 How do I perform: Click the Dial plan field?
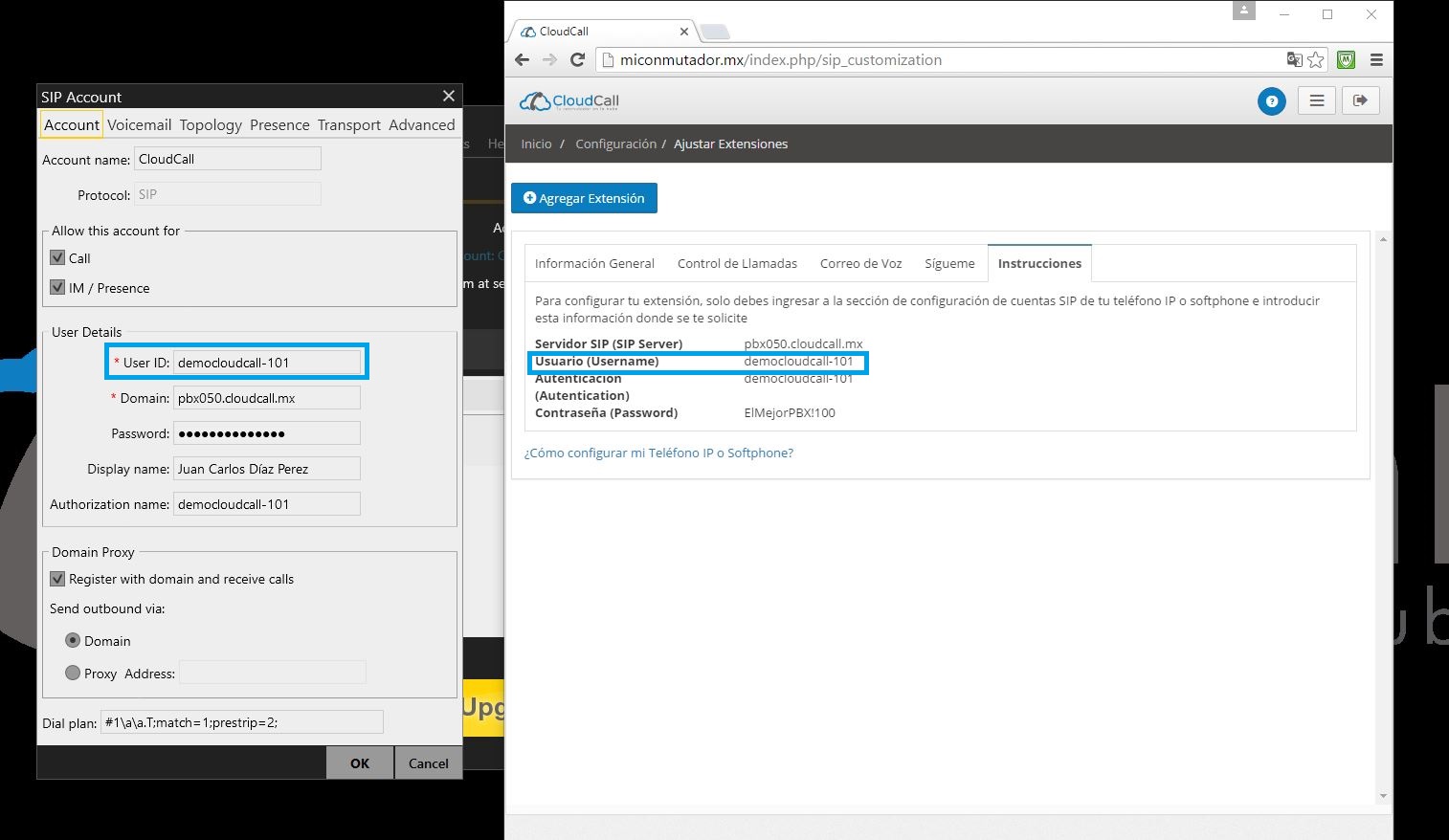(242, 722)
